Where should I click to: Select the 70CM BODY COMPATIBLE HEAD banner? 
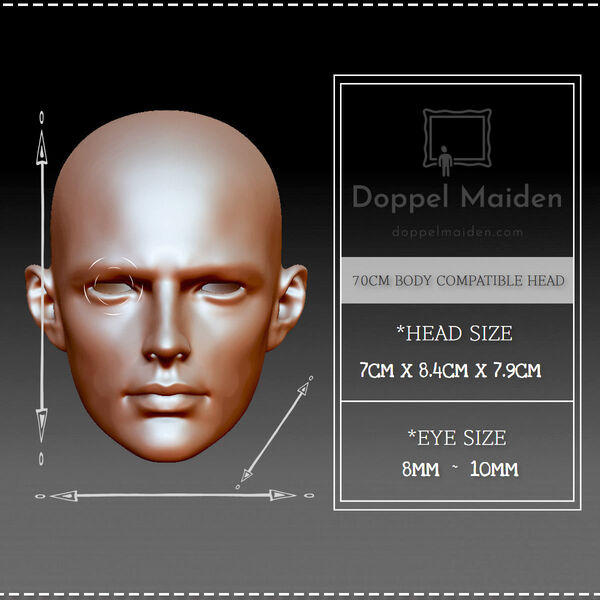[457, 281]
